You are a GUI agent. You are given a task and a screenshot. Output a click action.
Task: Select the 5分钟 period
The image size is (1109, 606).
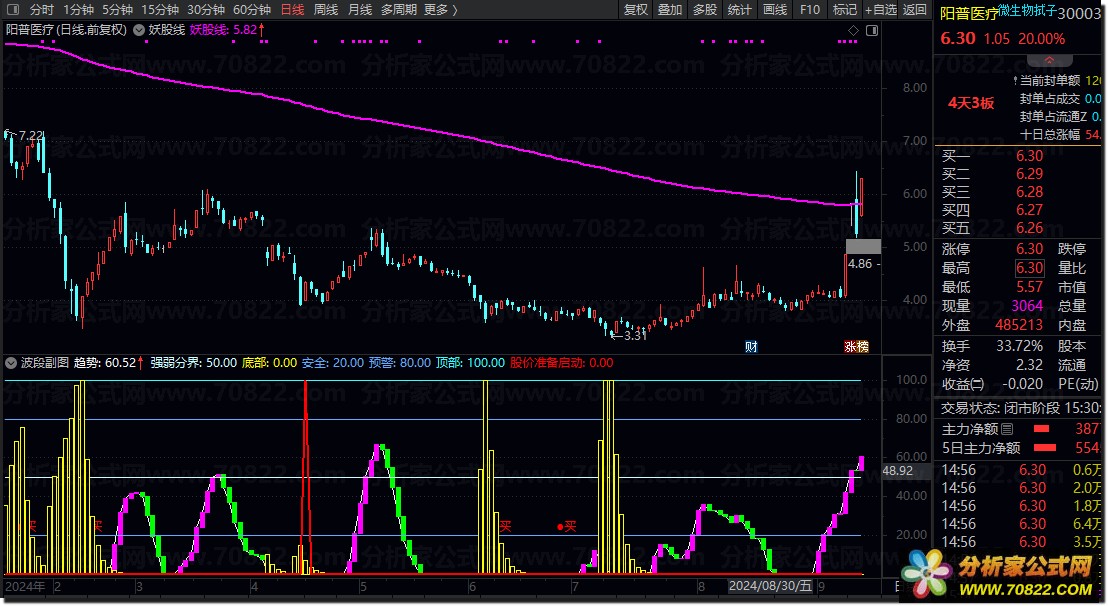tap(117, 10)
